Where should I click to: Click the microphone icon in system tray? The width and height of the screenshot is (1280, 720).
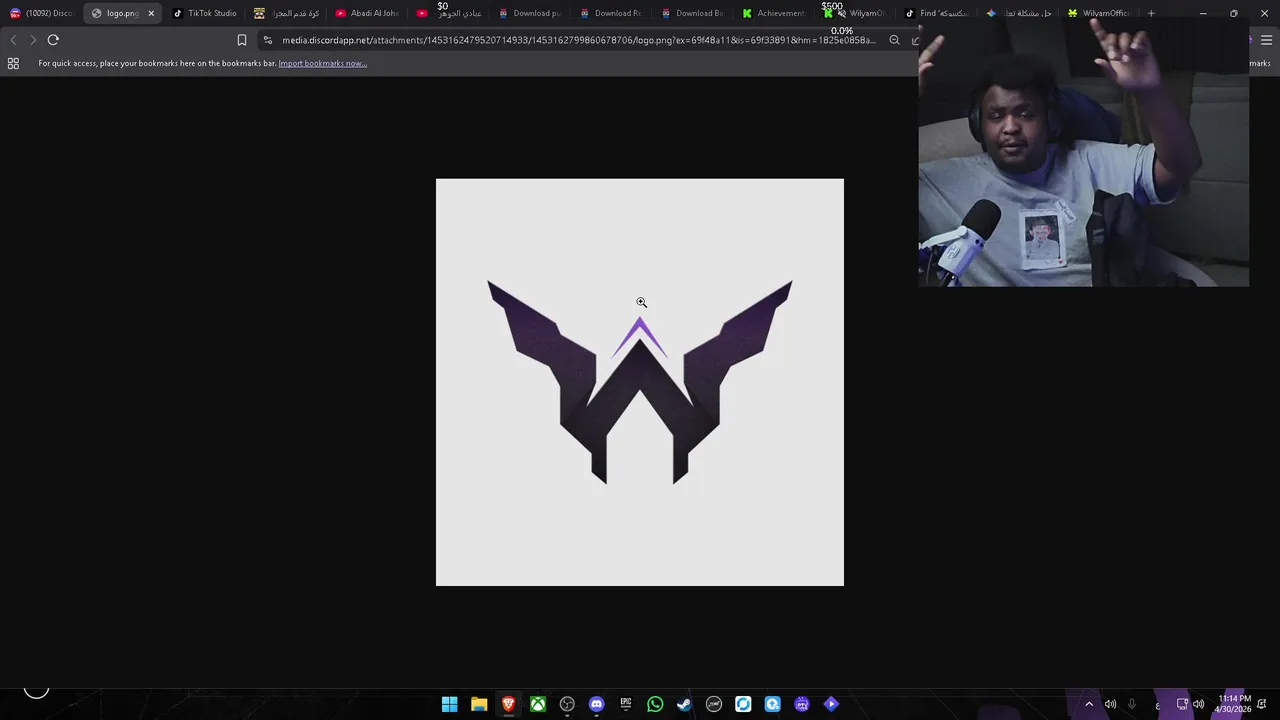tap(1132, 704)
